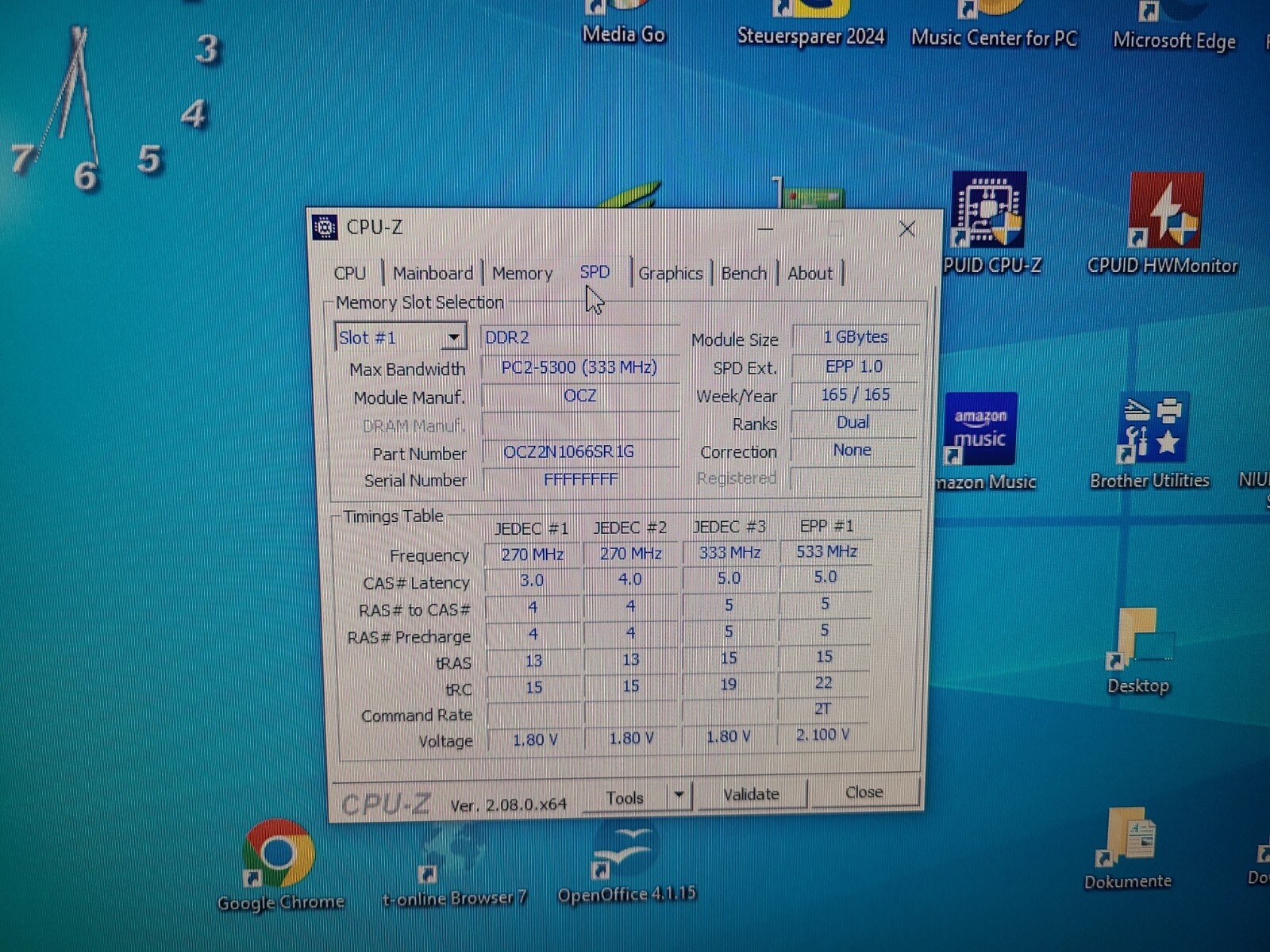Click the Ranks value Dual
1270x952 pixels.
tap(853, 422)
